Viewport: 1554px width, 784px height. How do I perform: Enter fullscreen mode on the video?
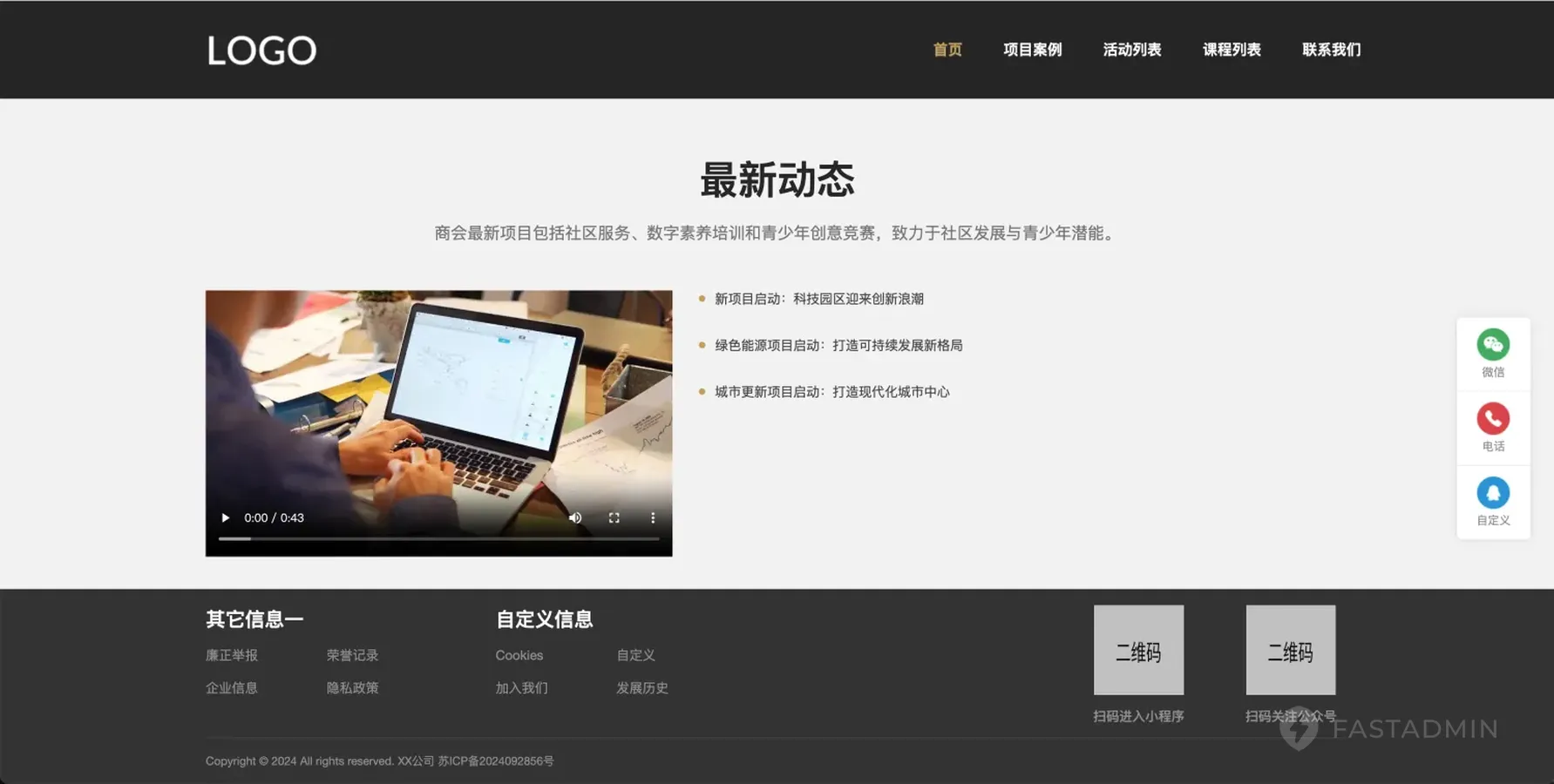click(614, 517)
